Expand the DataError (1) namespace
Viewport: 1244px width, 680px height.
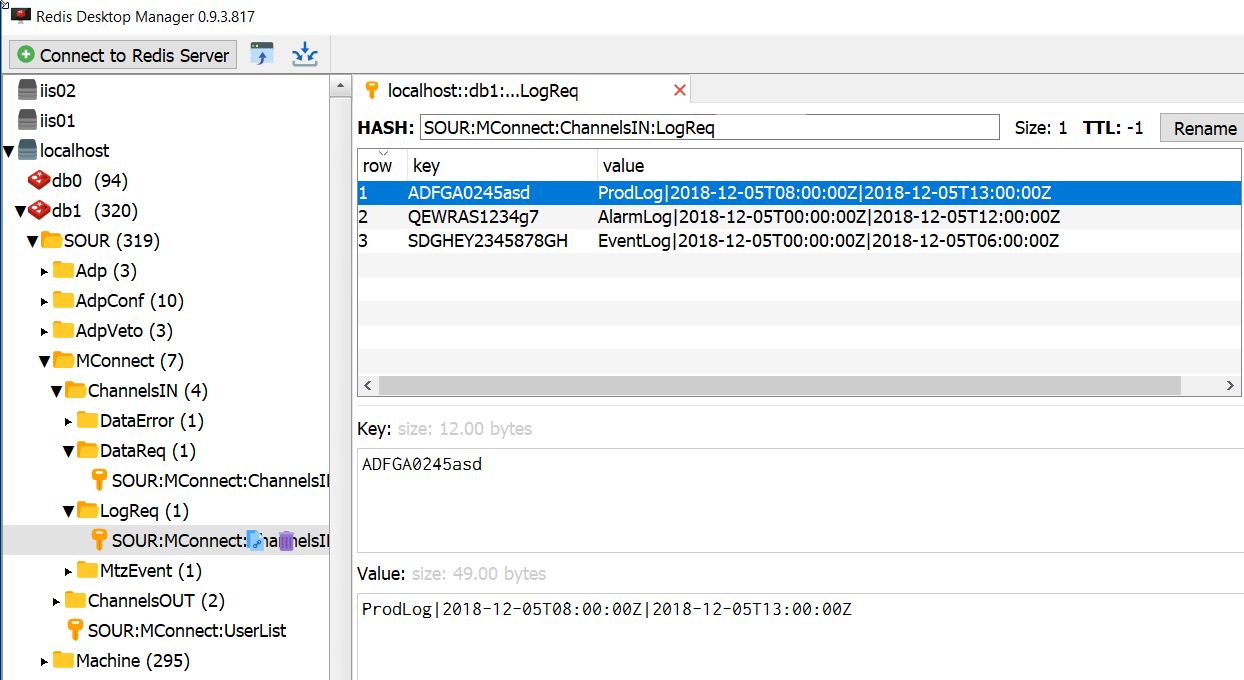click(69, 421)
